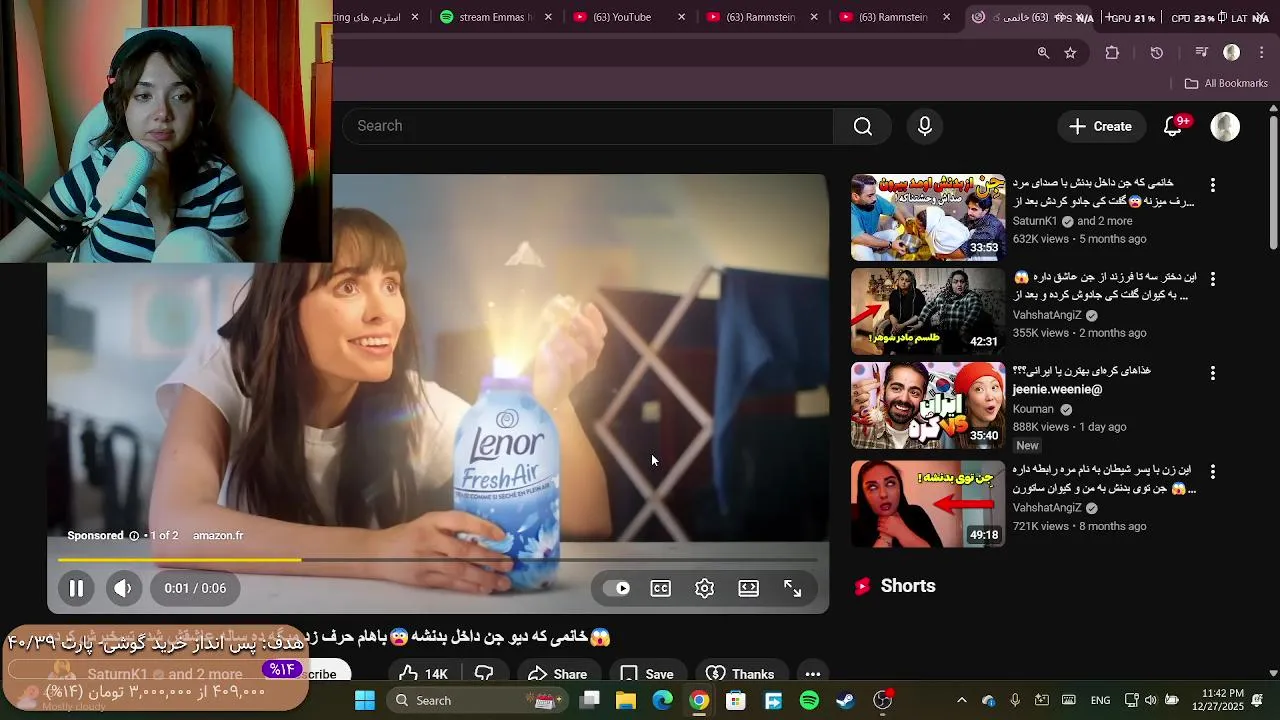Open the 33:53 SaturnK1 video thumbnail
Viewport: 1280px width, 720px height.
coord(928,218)
